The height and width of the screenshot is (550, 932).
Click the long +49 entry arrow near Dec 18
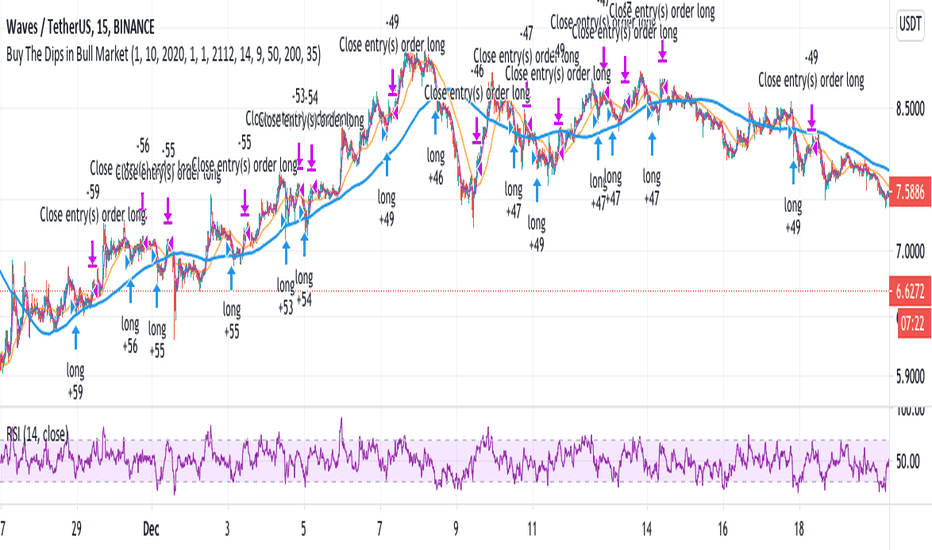(793, 172)
